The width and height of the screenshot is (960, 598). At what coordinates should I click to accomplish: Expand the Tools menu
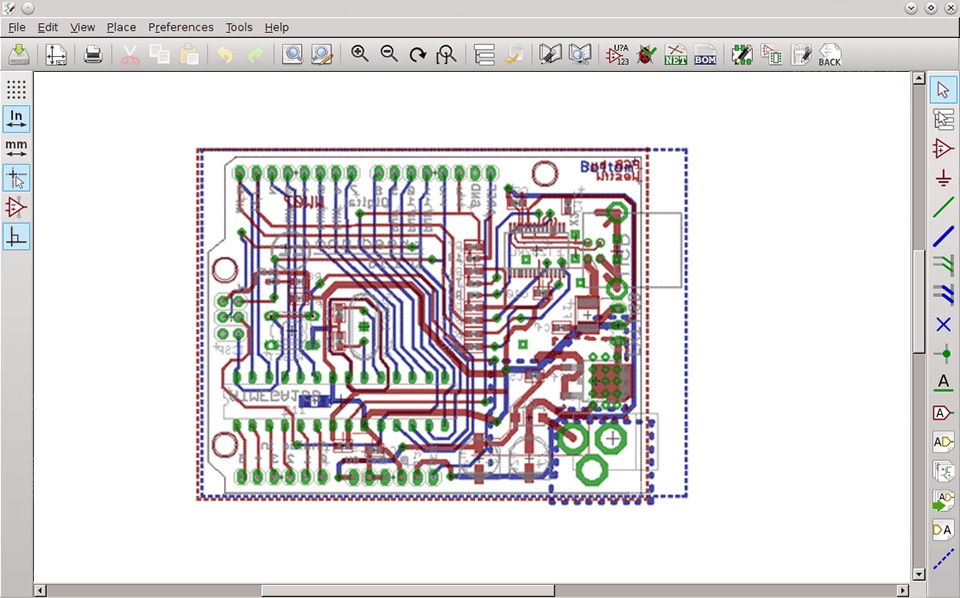point(239,27)
